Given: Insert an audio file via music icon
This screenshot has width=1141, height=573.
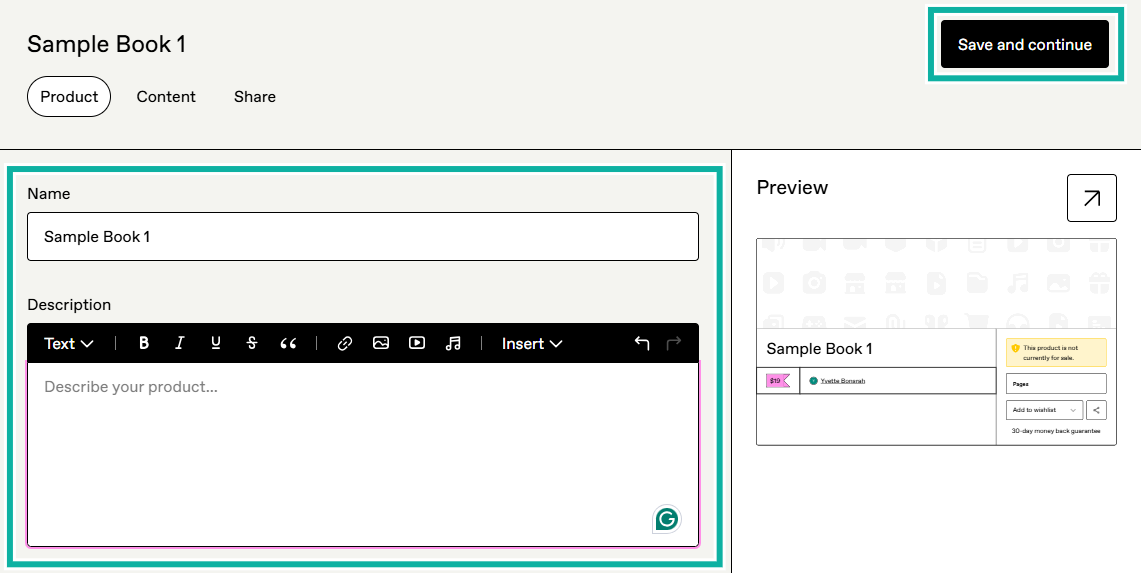Looking at the screenshot, I should 453,343.
